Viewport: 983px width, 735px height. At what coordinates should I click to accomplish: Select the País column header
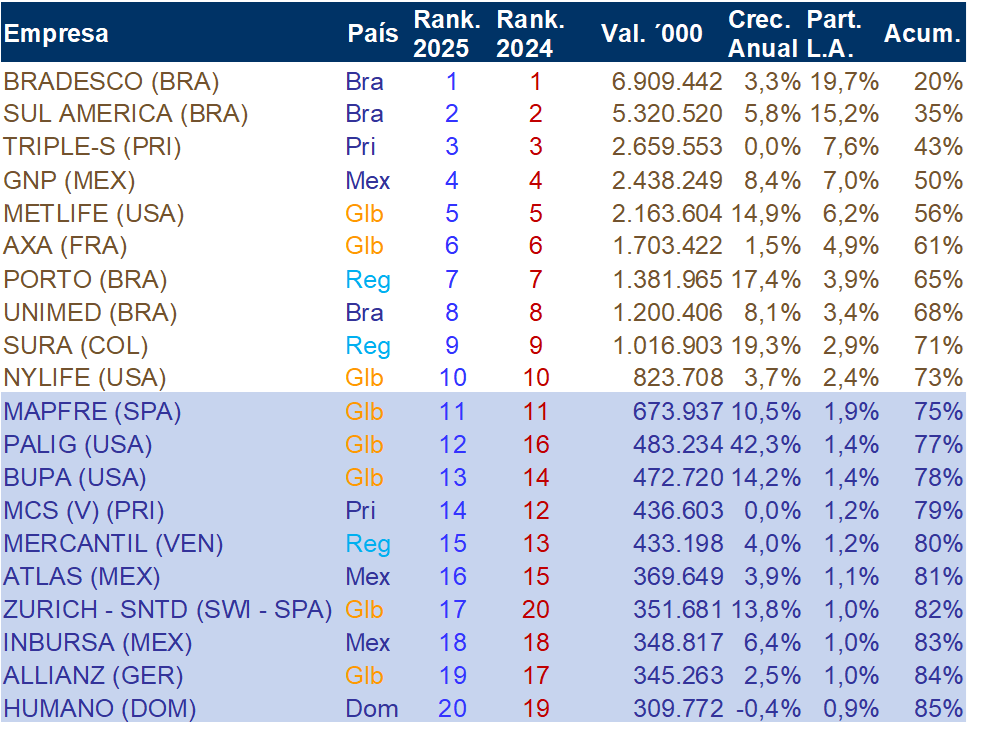(x=373, y=33)
